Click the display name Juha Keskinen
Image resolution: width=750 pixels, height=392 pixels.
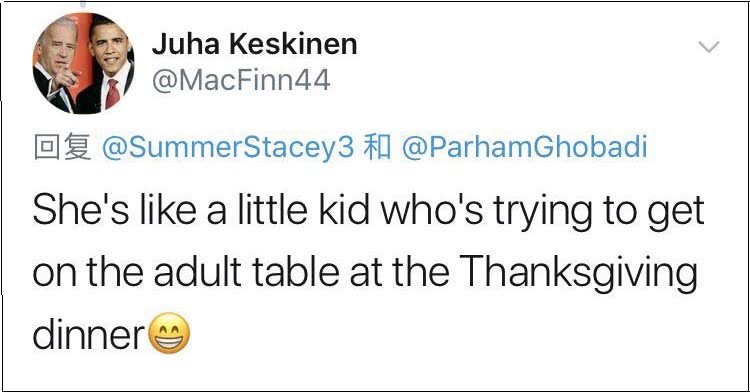pos(254,44)
